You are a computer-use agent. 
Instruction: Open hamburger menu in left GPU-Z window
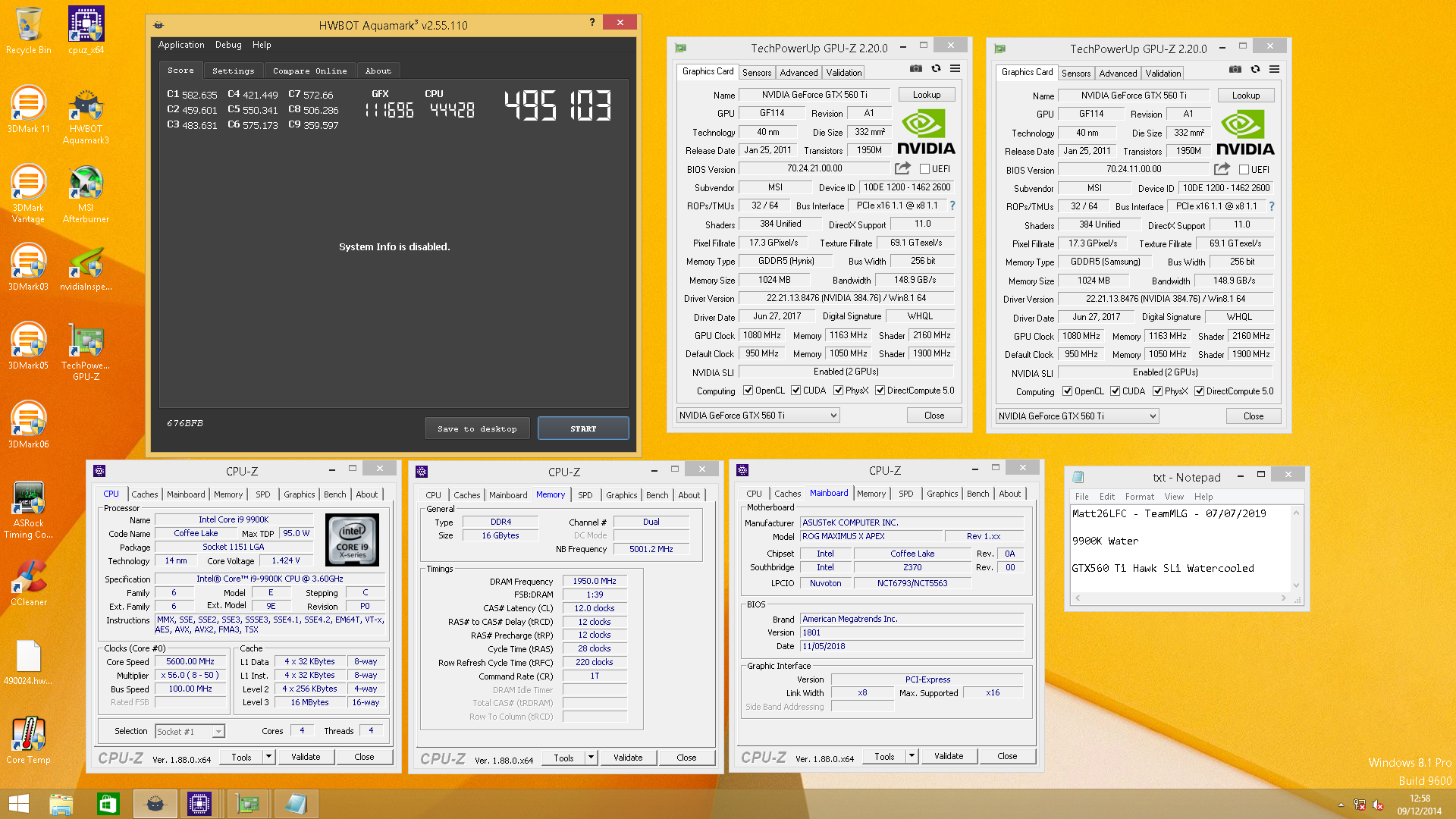[x=955, y=69]
